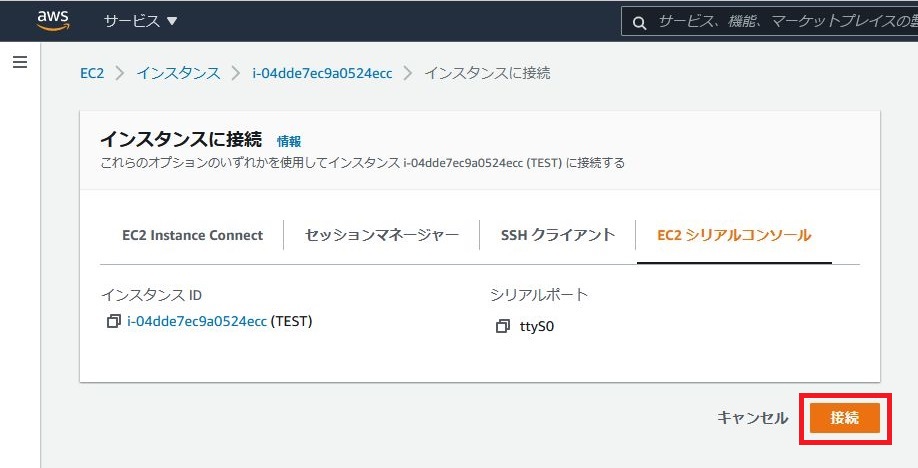Switch to セッションマネージャー tab

point(382,235)
